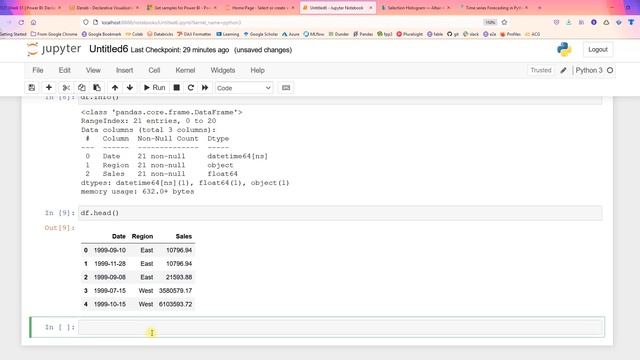Cut selected cells with scissors icon
This screenshot has height=360, width=640.
[66, 88]
